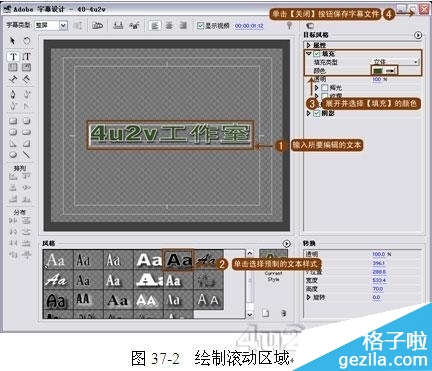Select the Add Anchor Point tool
The width and height of the screenshot is (432, 371).
click(26, 94)
